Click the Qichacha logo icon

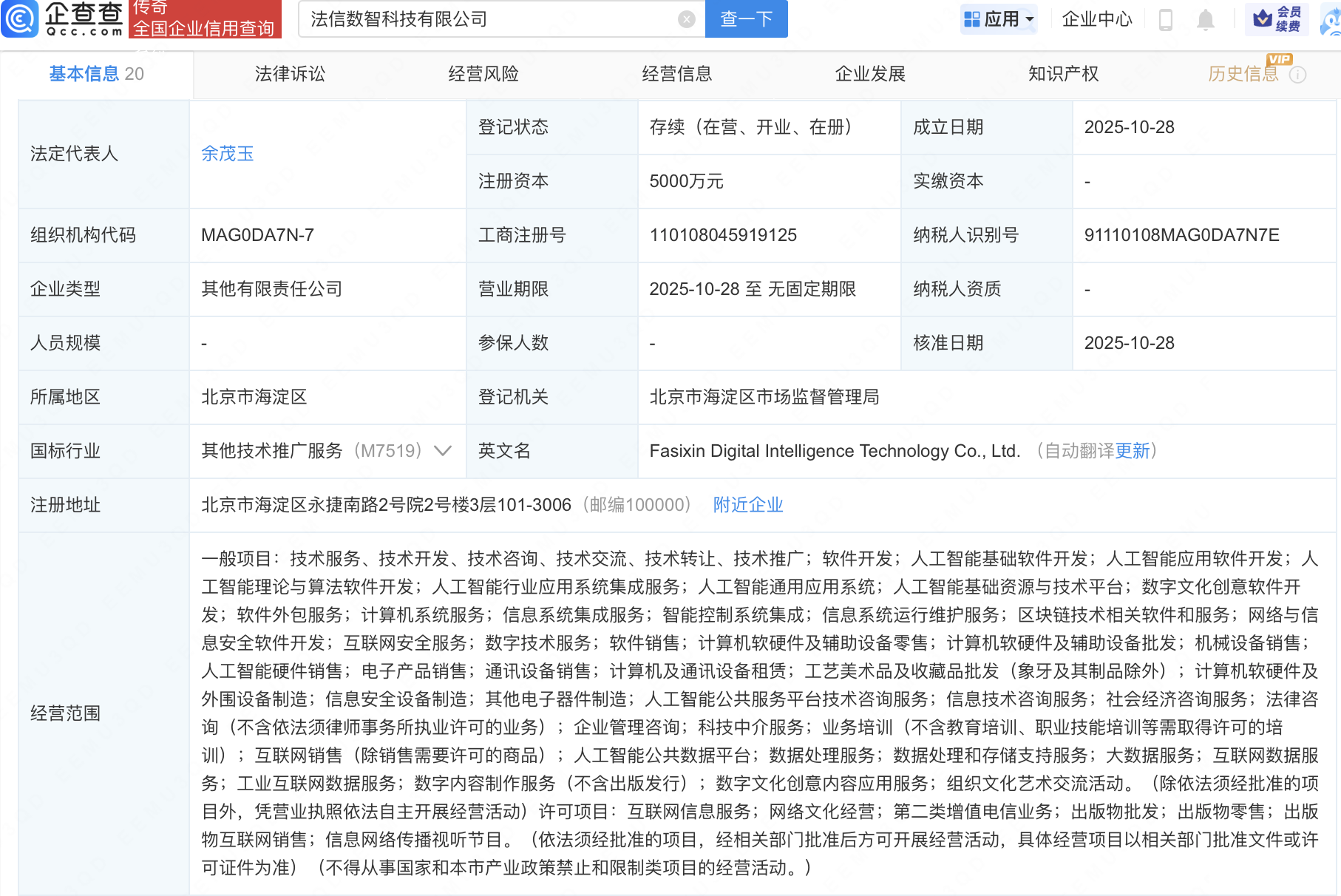(x=20, y=18)
